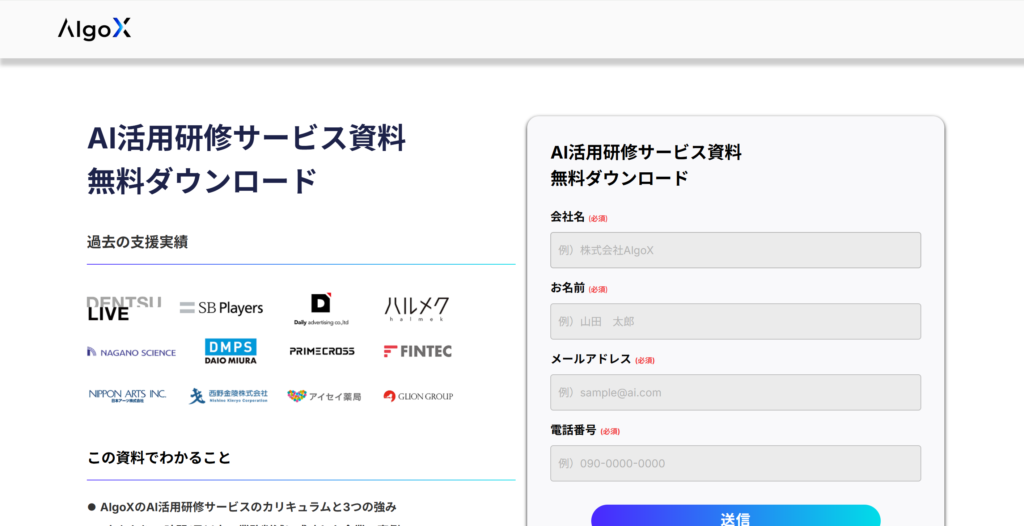Select the Daily advertising co. logo

(321, 310)
